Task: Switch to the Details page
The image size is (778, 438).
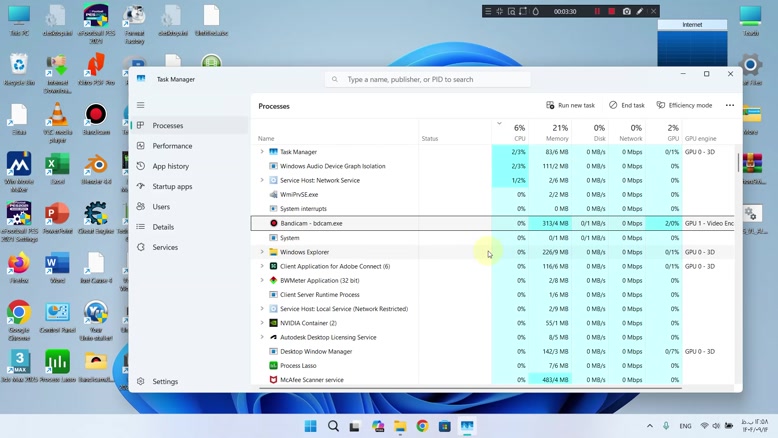Action: 163,227
